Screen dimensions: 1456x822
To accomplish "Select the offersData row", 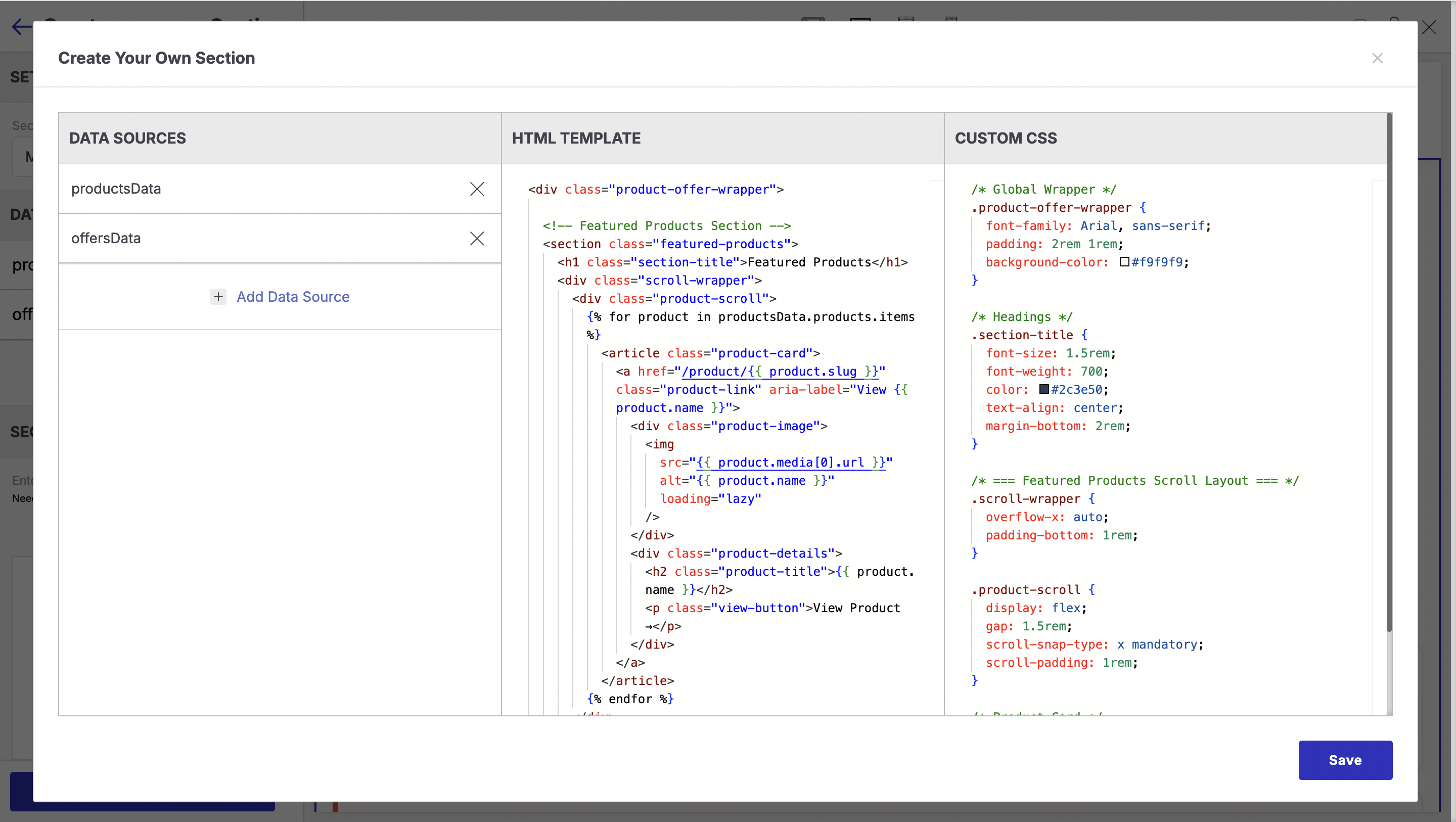I will tap(280, 239).
